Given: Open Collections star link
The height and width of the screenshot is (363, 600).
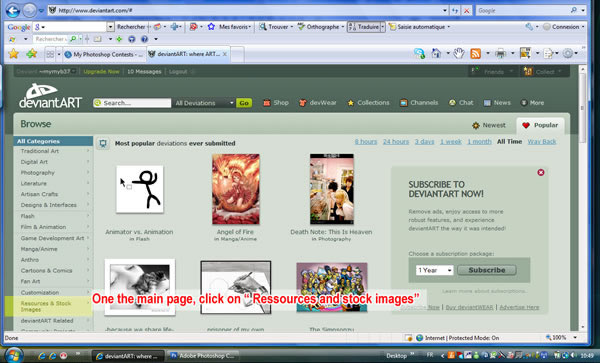Looking at the screenshot, I should (x=368, y=103).
